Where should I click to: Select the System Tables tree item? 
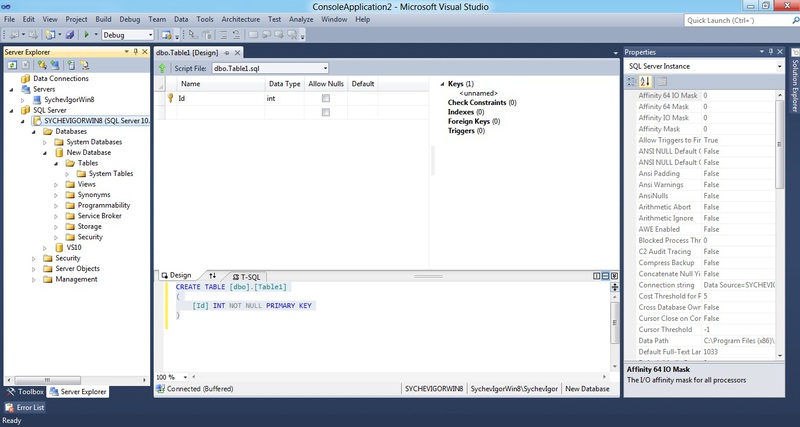point(111,174)
